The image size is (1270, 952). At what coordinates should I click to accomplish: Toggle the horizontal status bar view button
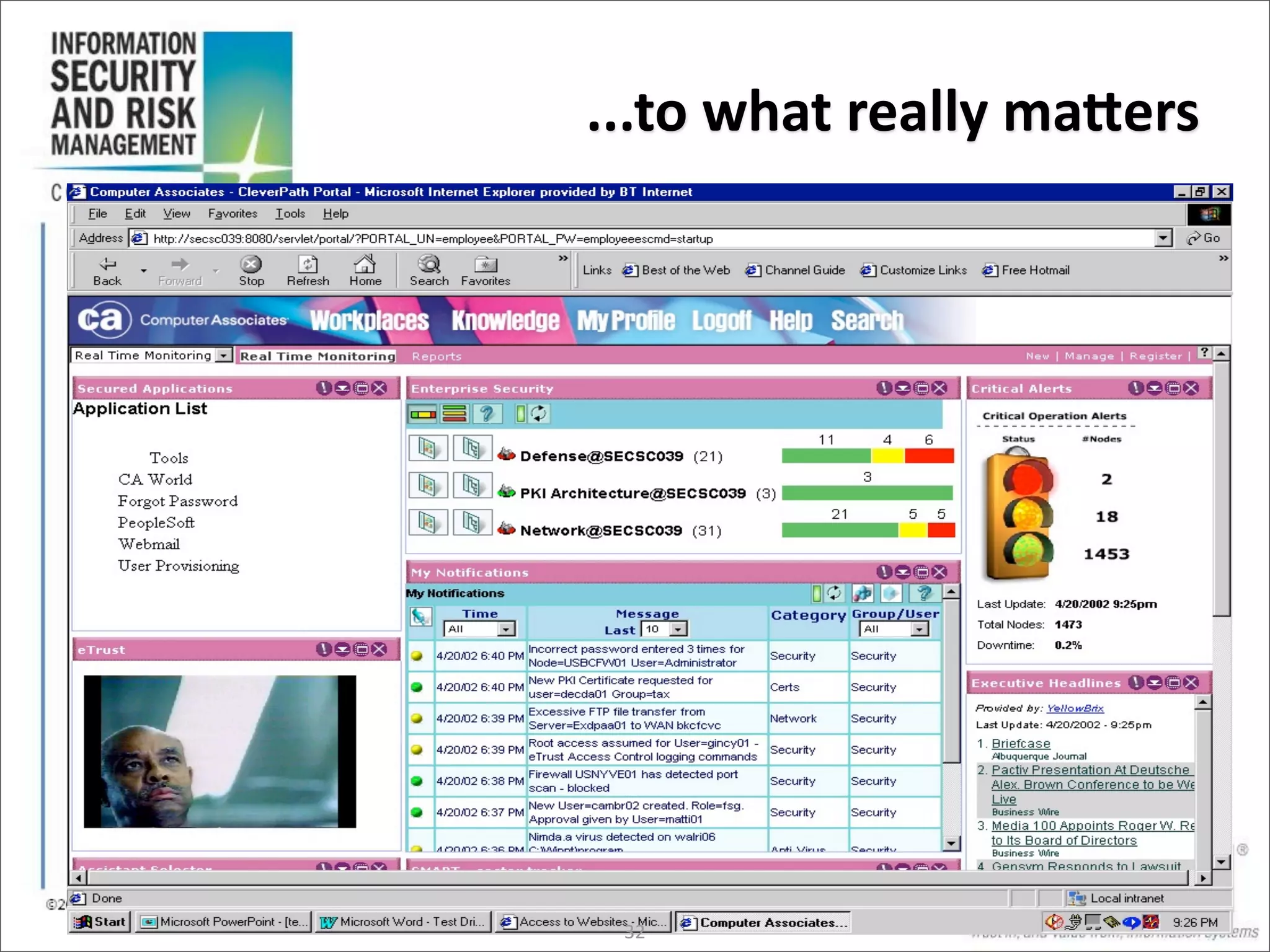423,413
